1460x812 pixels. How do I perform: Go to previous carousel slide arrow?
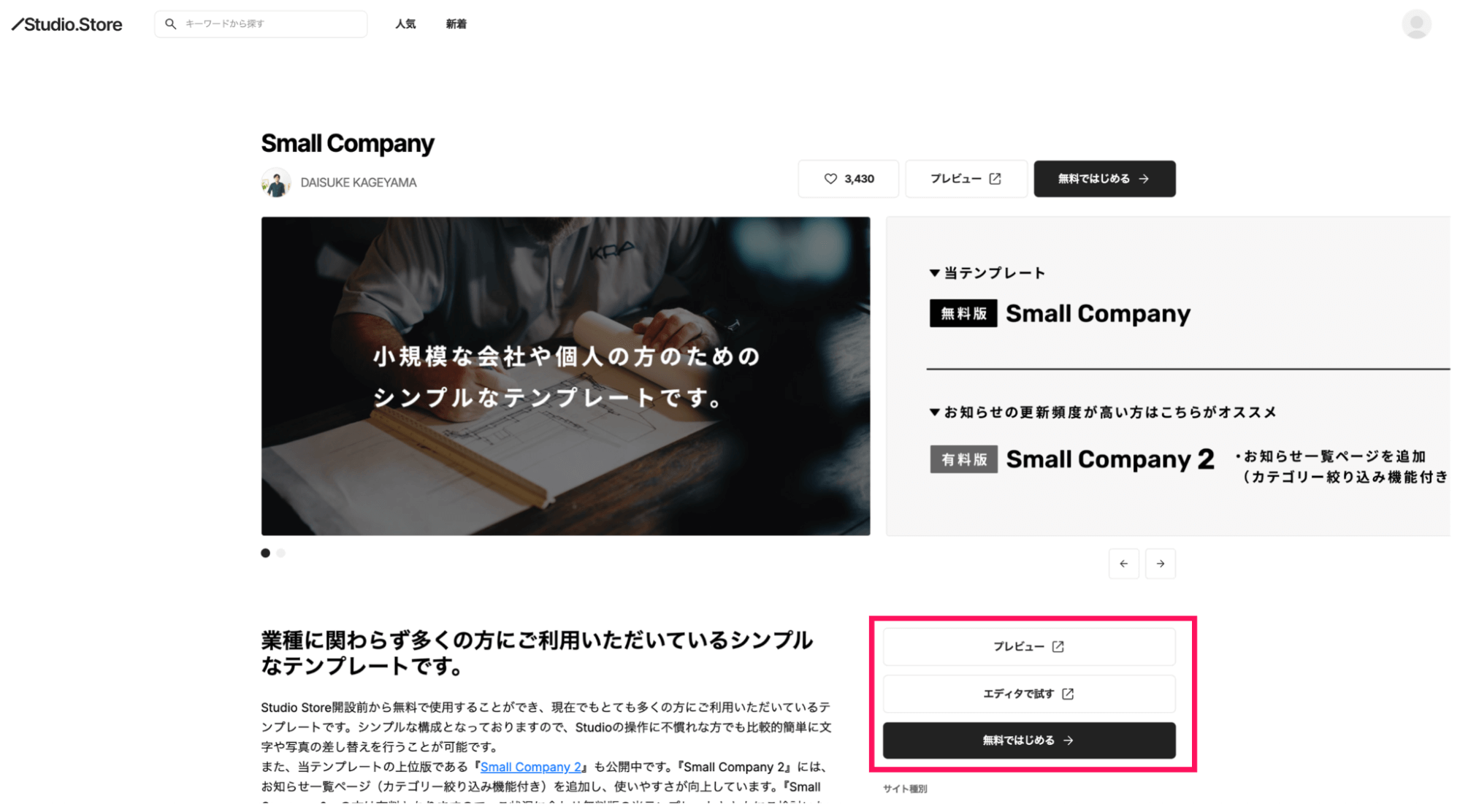[1123, 564]
